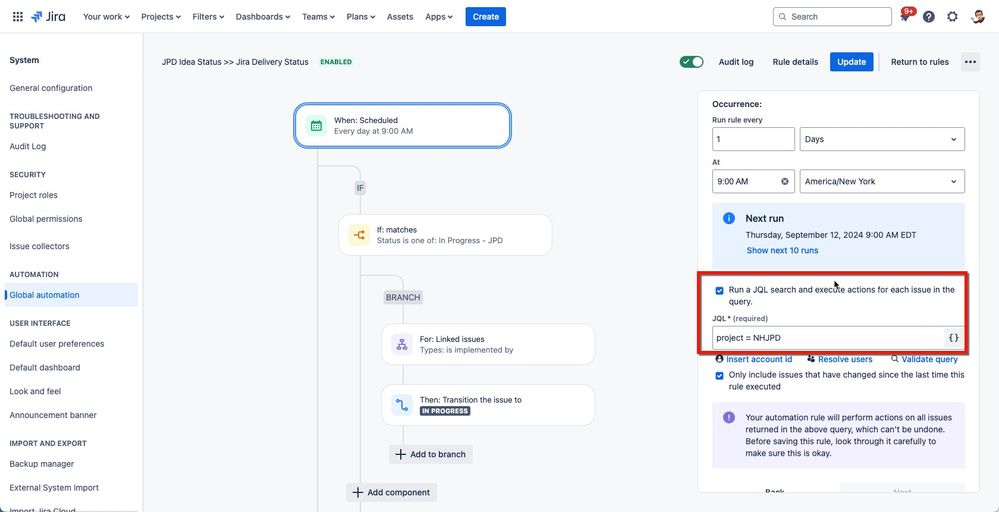
Task: Click the Run rule every number field
Action: click(754, 139)
